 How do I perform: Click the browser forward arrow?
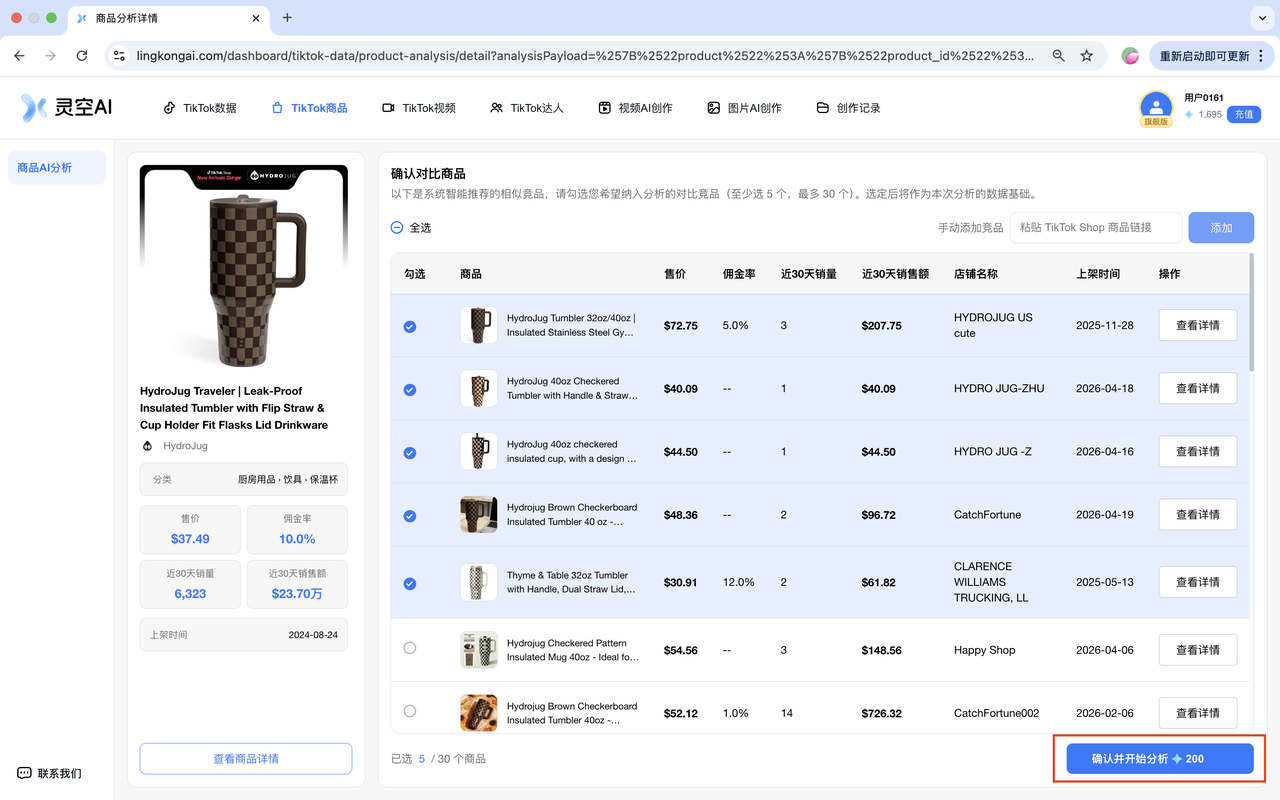tap(50, 56)
